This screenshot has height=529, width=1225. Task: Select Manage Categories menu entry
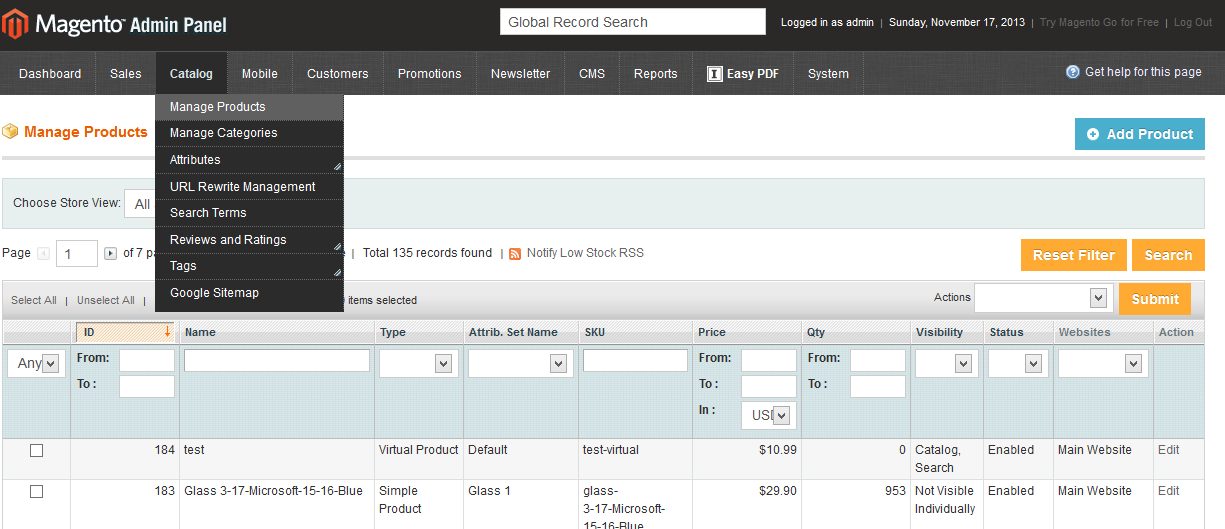tap(249, 133)
